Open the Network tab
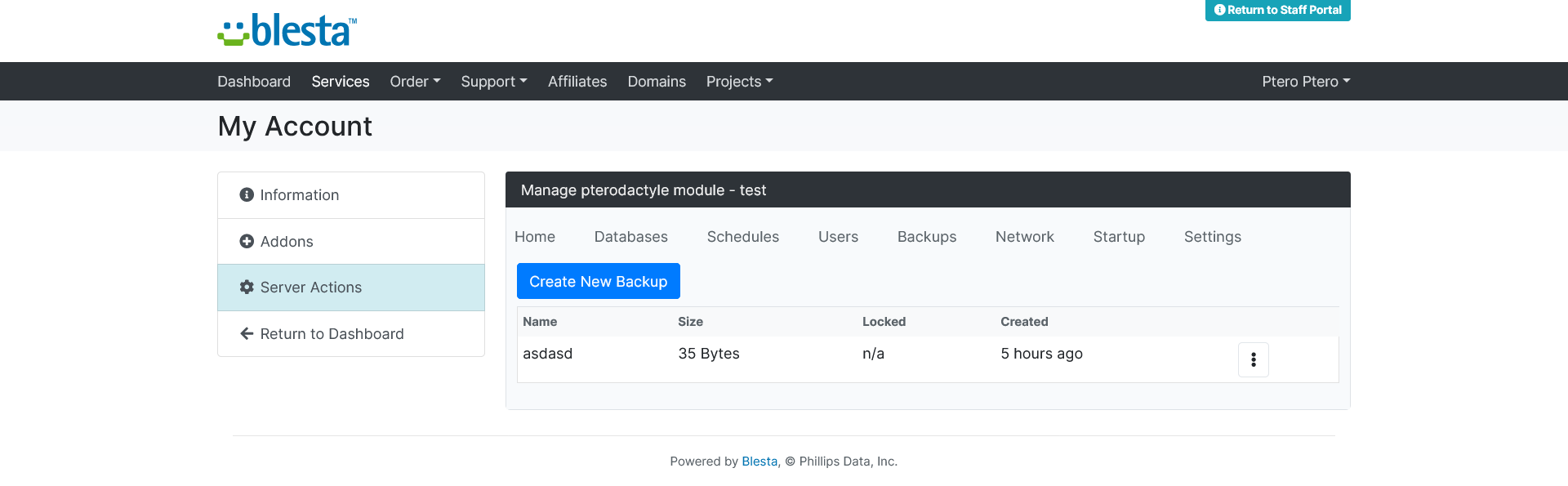Viewport: 1568px width, 486px height. coord(1024,237)
